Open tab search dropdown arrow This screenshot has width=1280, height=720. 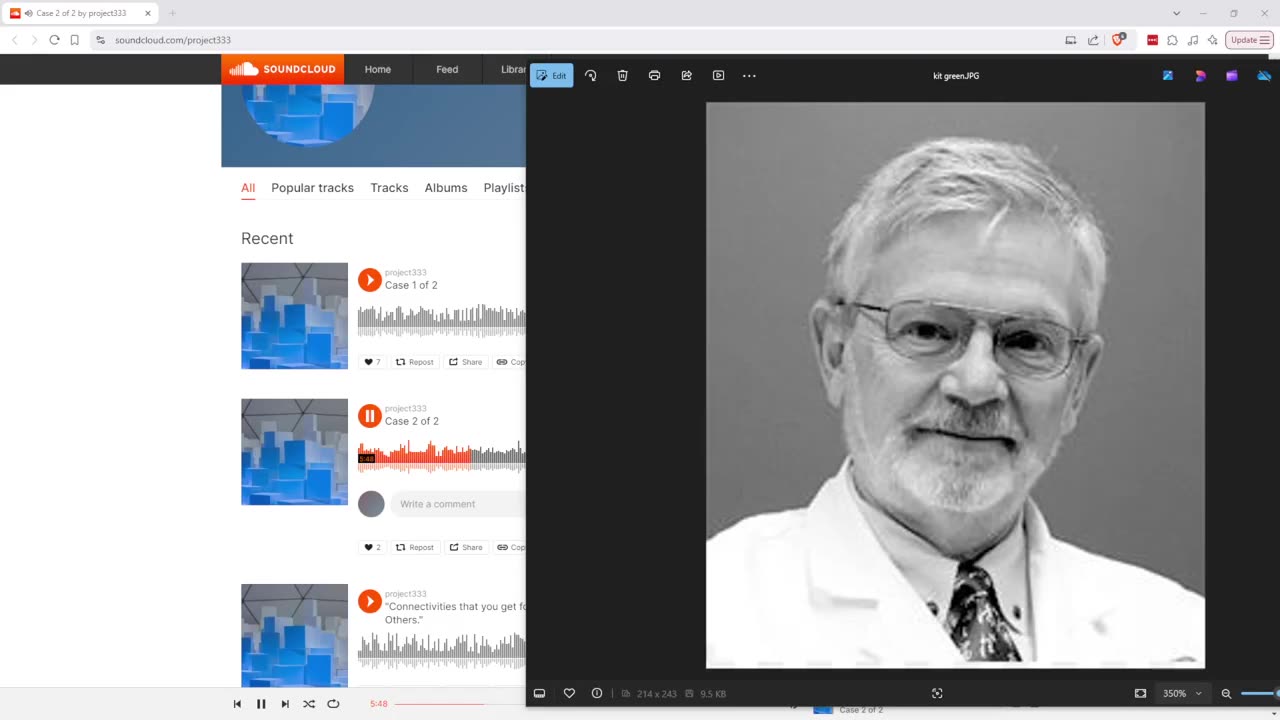click(1176, 13)
